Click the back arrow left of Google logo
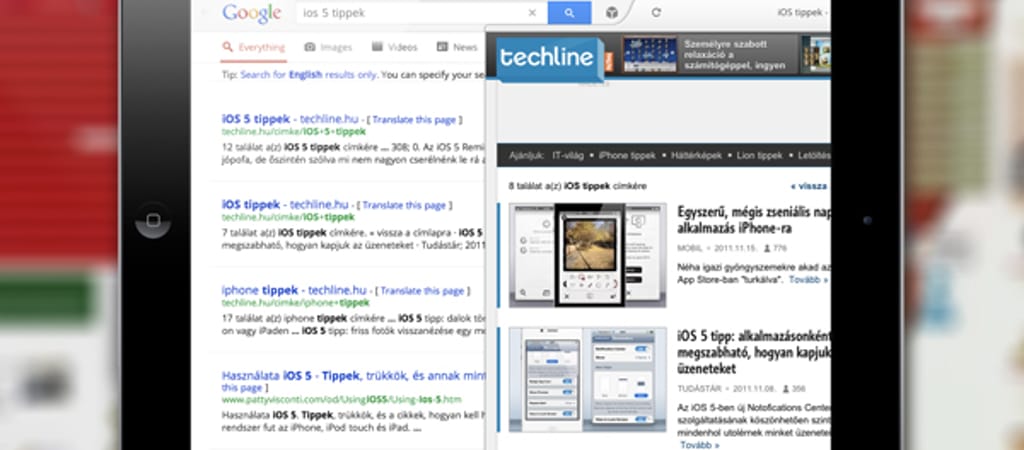 tap(206, 13)
